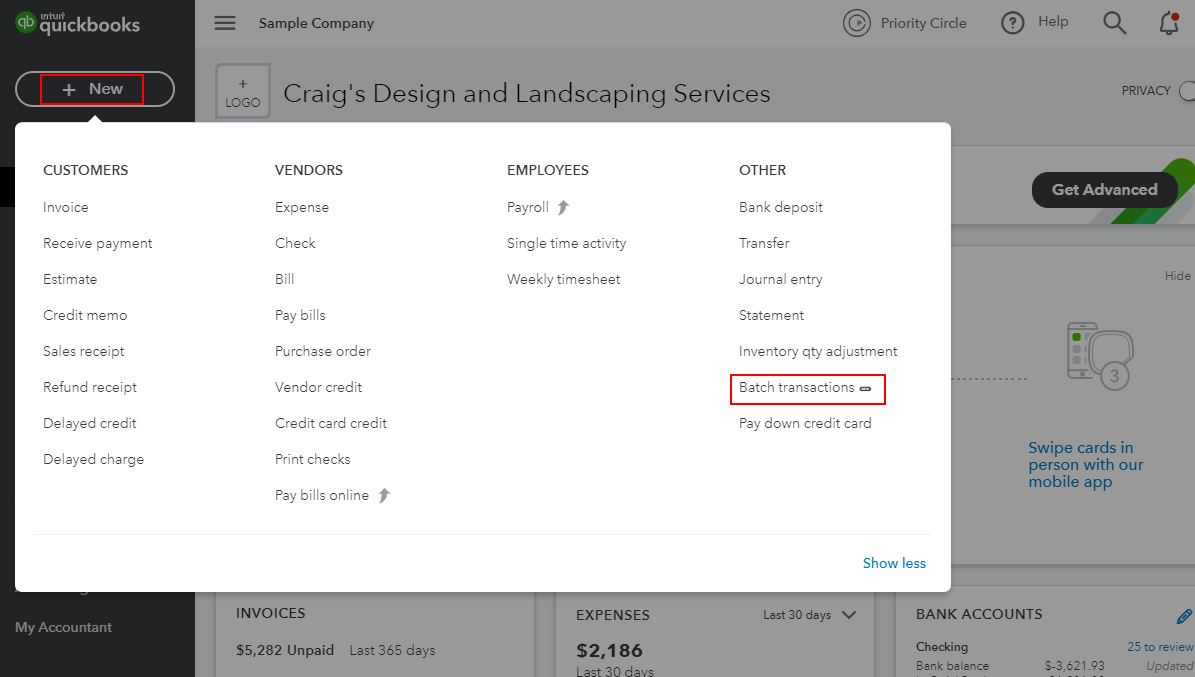1195x677 pixels.
Task: Select Statement under Other
Action: pos(771,315)
